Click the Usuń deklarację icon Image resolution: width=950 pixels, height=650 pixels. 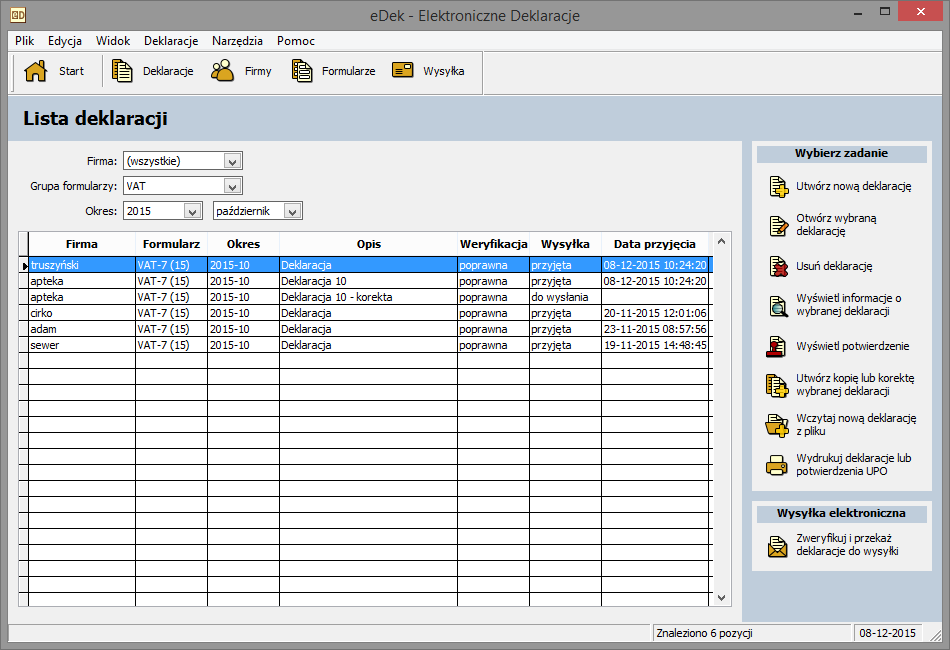coord(779,266)
